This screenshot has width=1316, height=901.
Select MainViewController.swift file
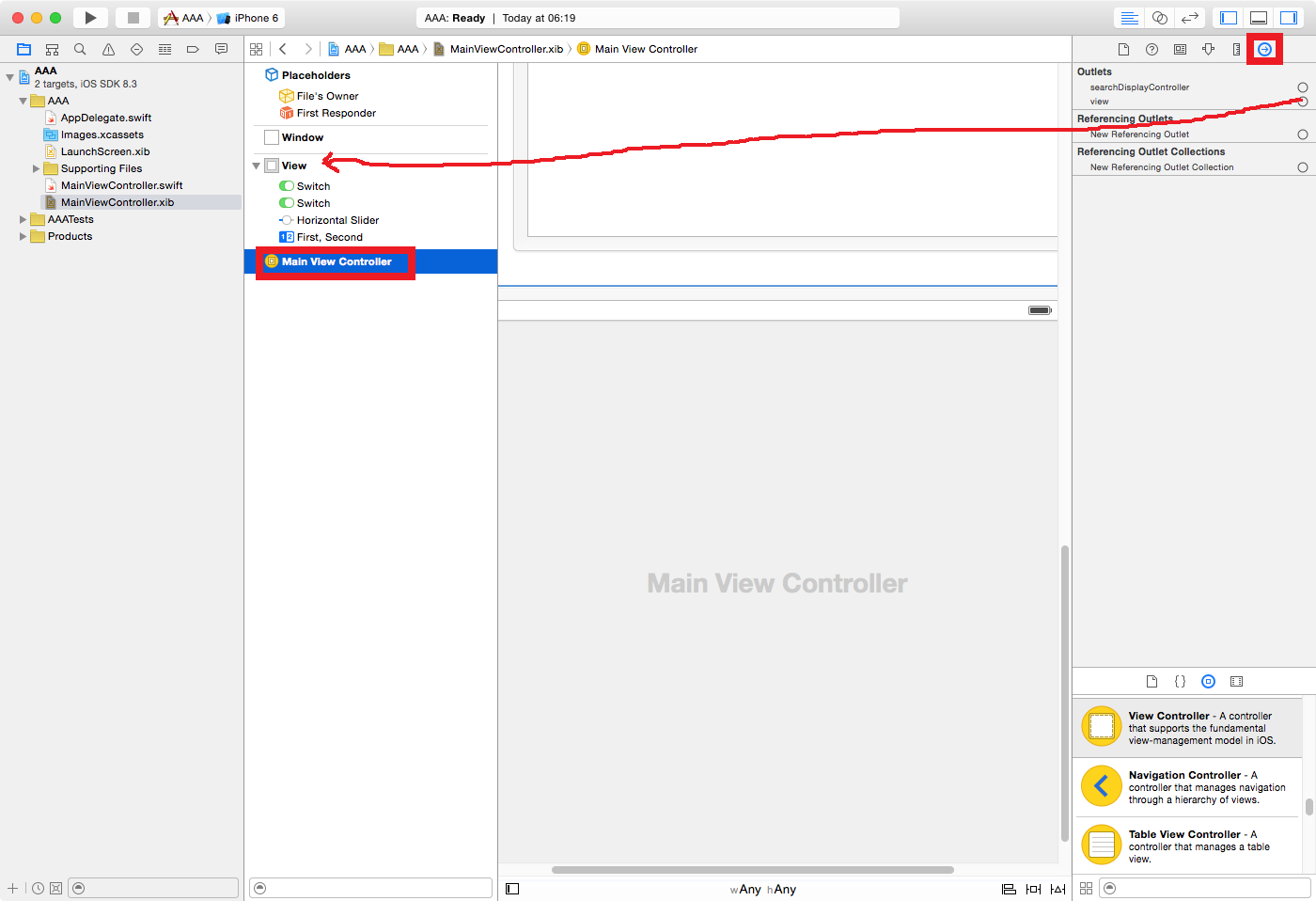coord(122,185)
